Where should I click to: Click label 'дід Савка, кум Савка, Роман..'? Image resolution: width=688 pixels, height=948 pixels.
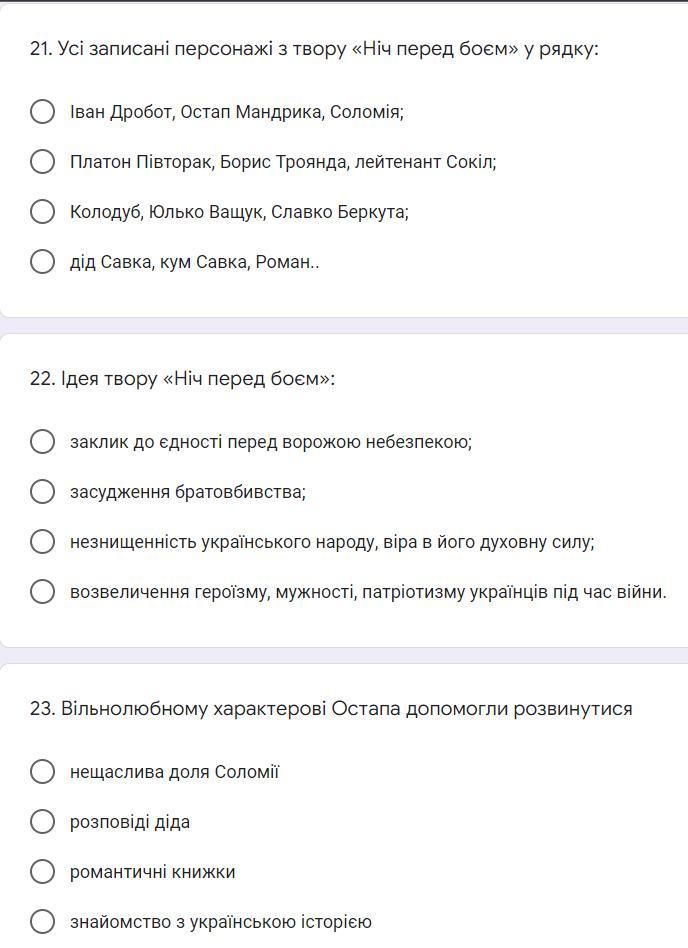pos(195,262)
